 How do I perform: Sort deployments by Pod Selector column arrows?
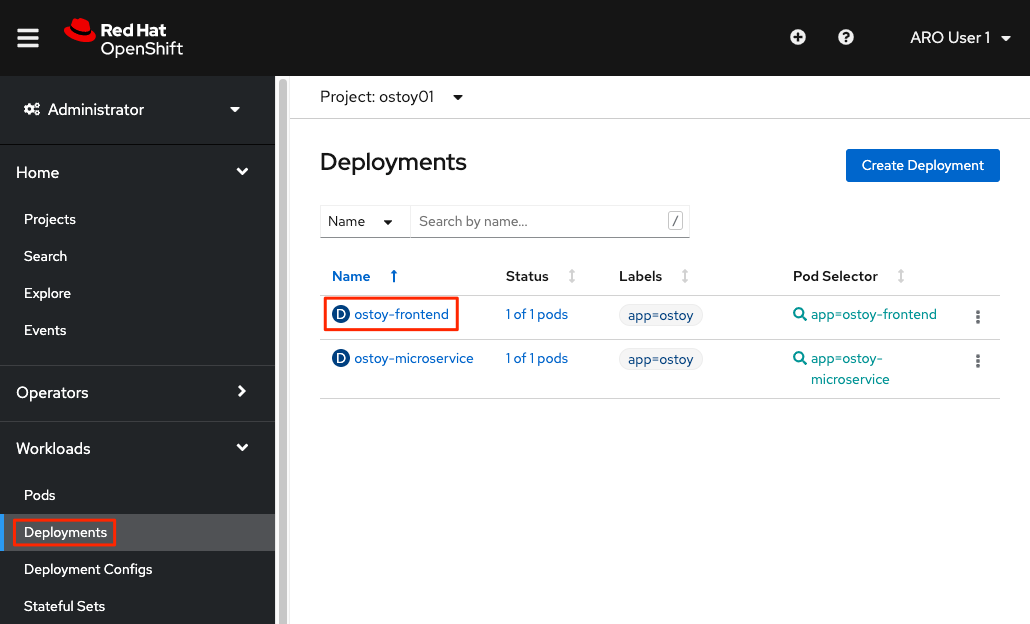coord(901,276)
